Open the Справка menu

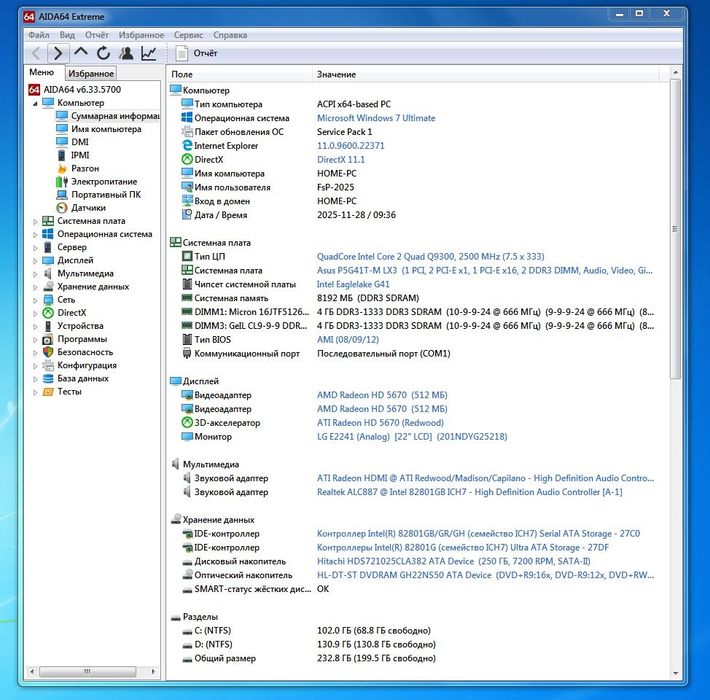coord(230,35)
